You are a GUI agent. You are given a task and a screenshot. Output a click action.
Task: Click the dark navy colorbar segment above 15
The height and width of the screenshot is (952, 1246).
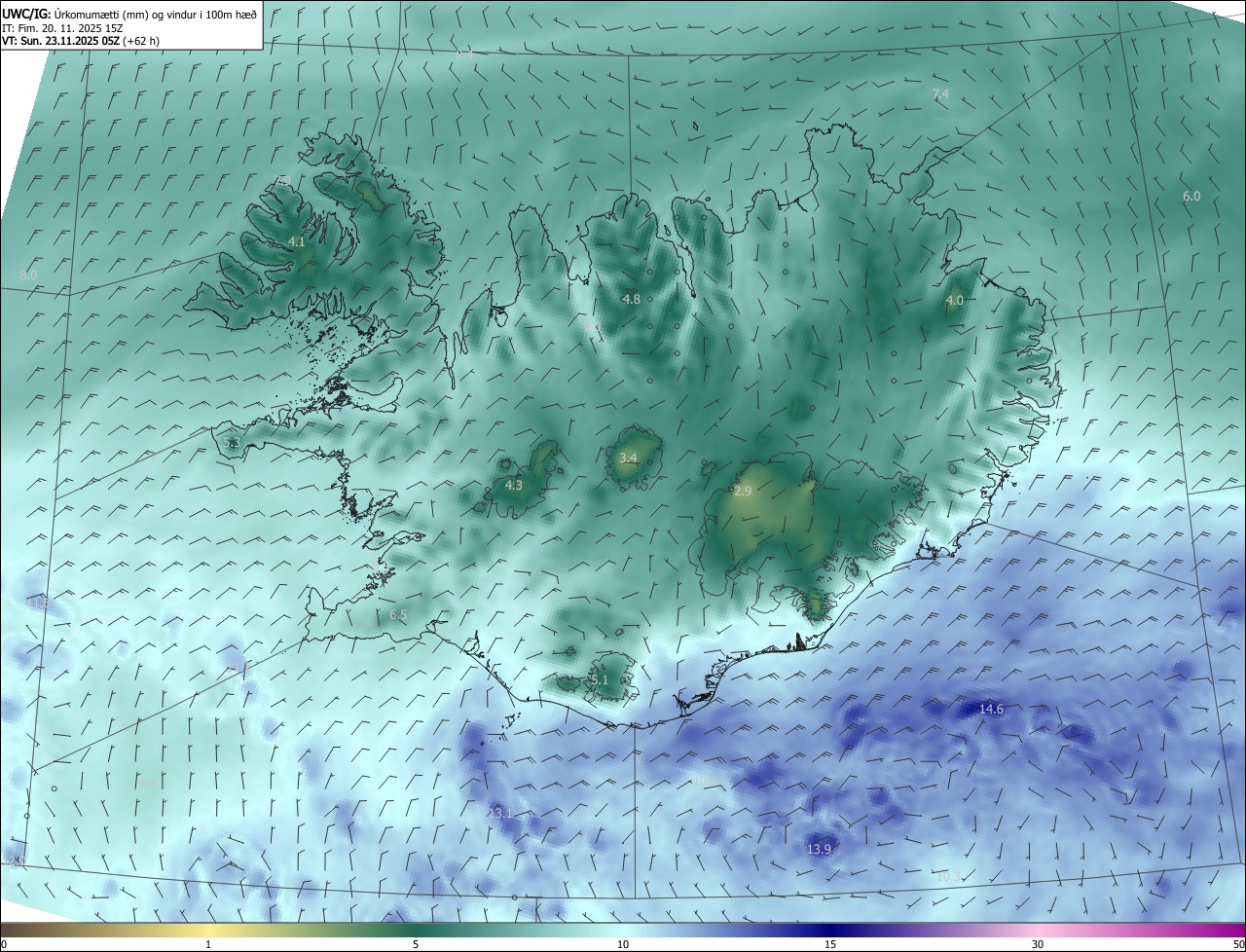(830, 930)
